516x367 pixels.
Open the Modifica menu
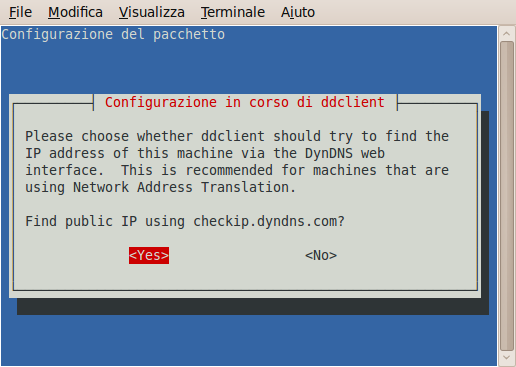(x=75, y=12)
